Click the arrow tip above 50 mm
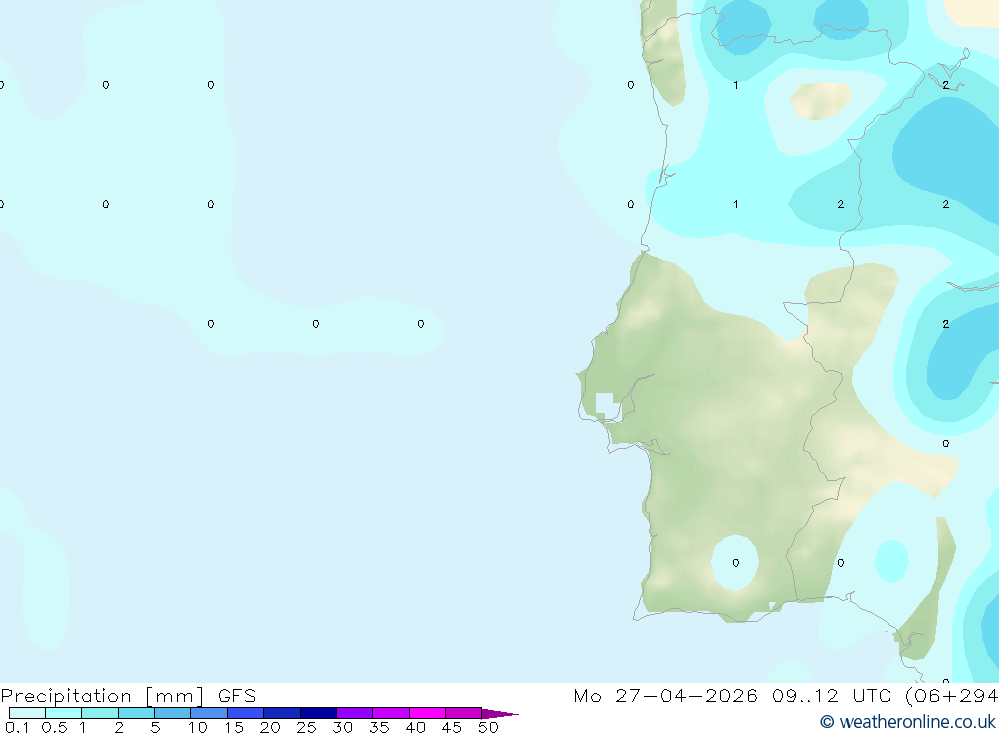This screenshot has height=733, width=1000. pyautogui.click(x=500, y=713)
